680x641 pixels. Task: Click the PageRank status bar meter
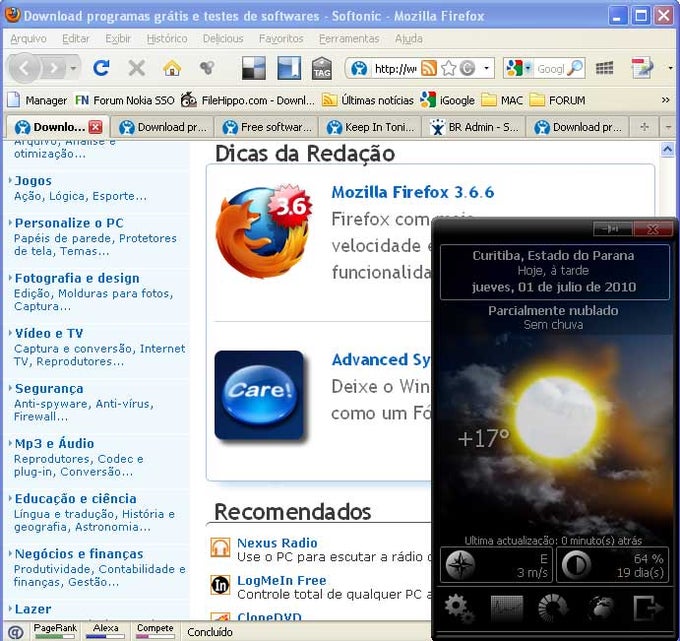(55, 631)
